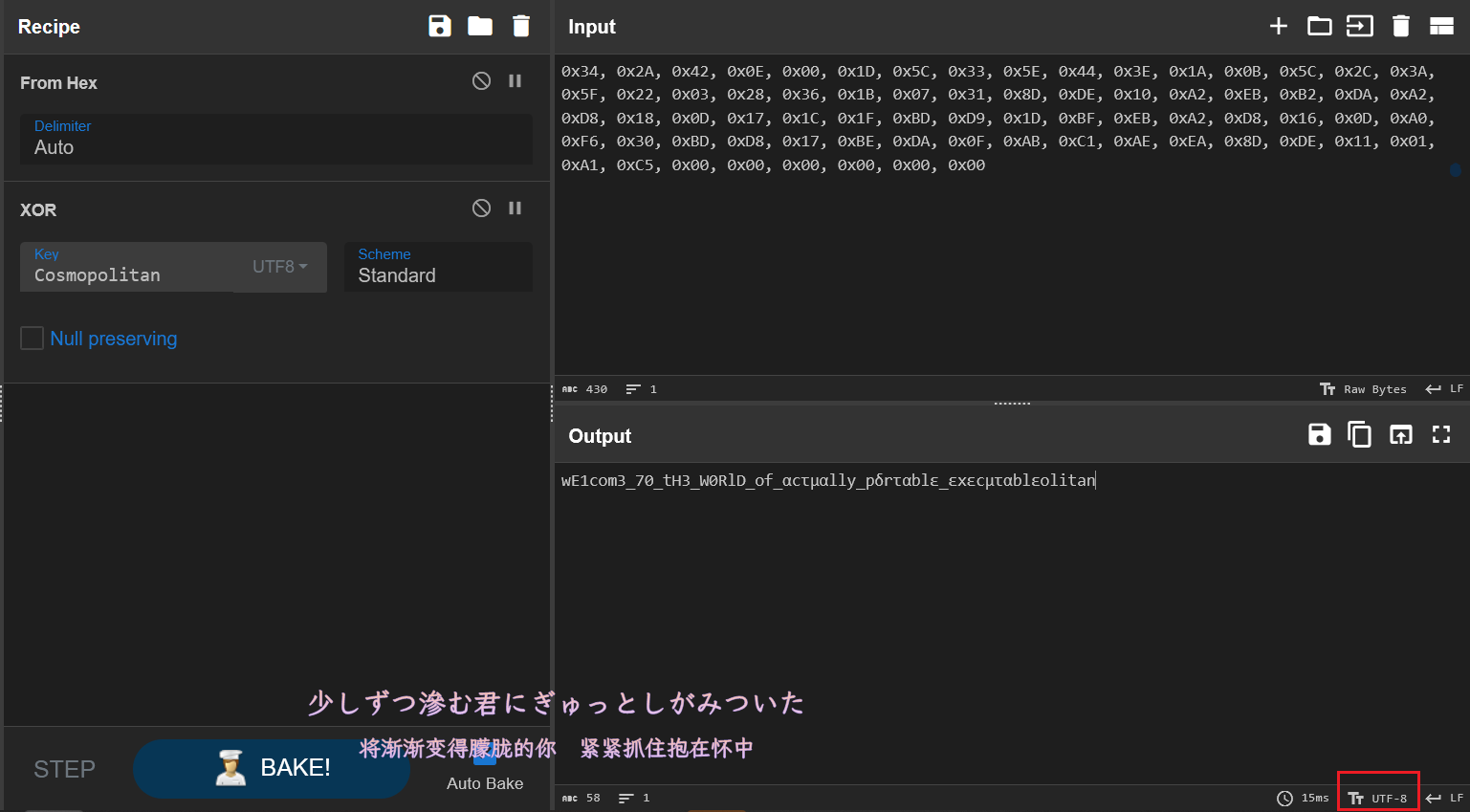Click the Auto Bake label
The image size is (1470, 812).
485,783
